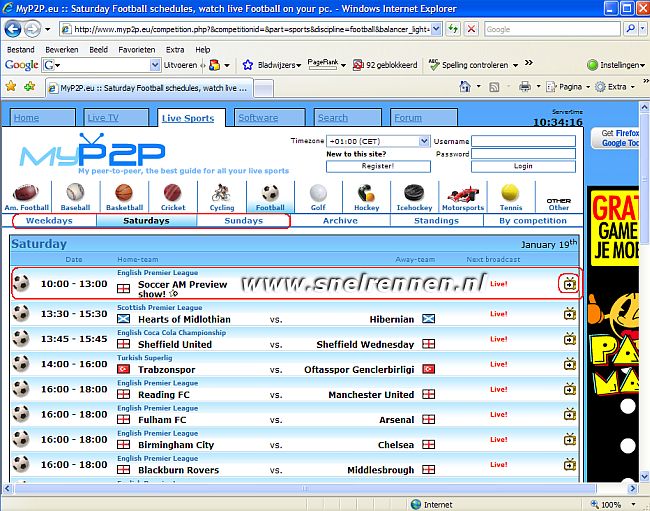Open Google toolbar Bladwijzers star
Image resolution: width=650 pixels, height=511 pixels.
tap(247, 65)
